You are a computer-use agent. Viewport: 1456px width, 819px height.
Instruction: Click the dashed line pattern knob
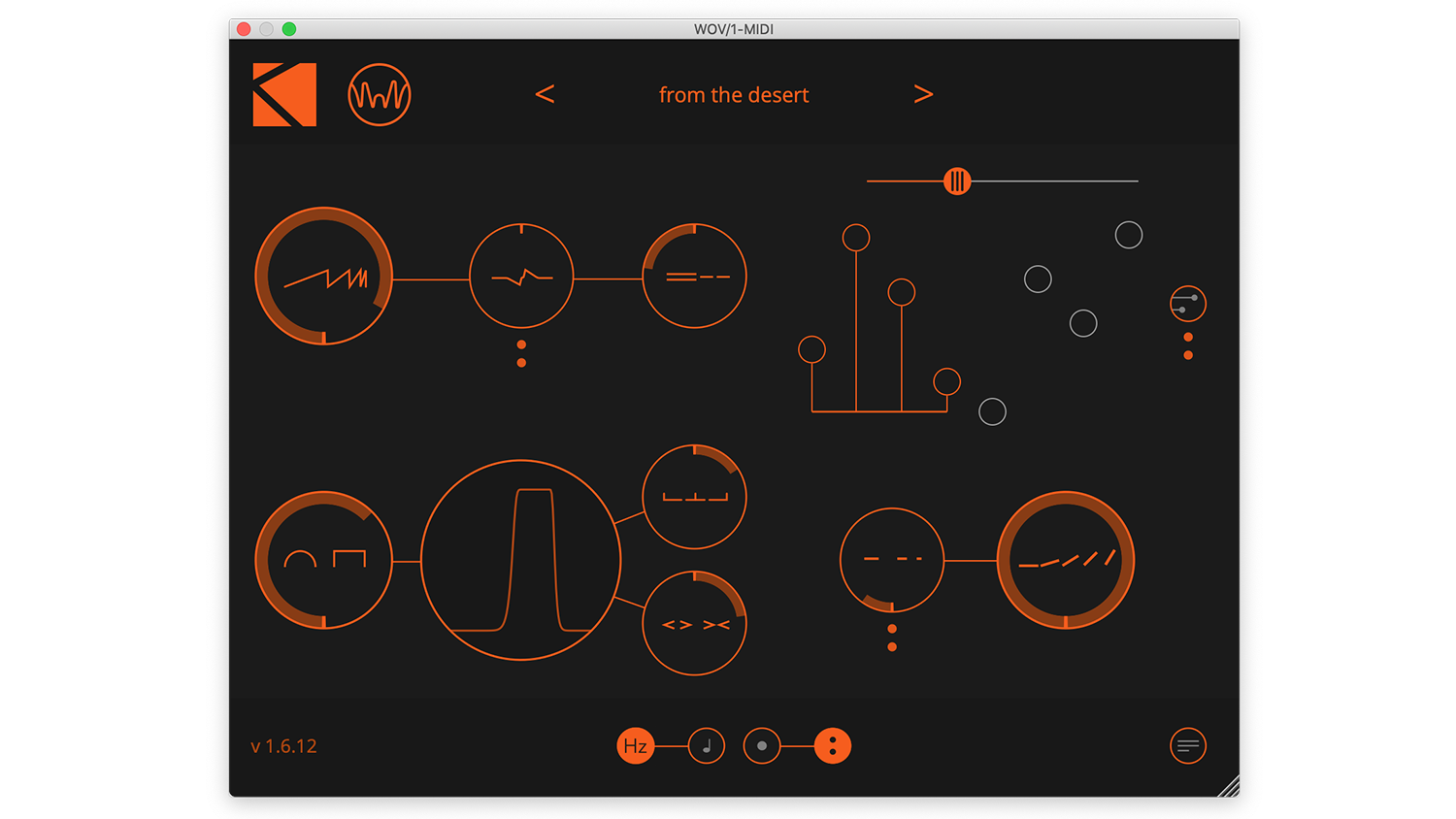coord(892,560)
